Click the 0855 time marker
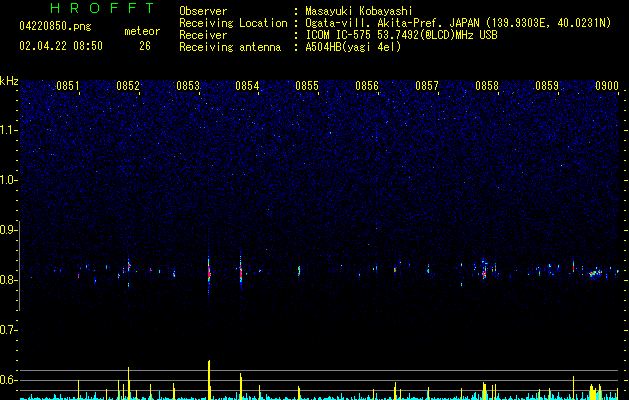This screenshot has width=629, height=400. (307, 85)
